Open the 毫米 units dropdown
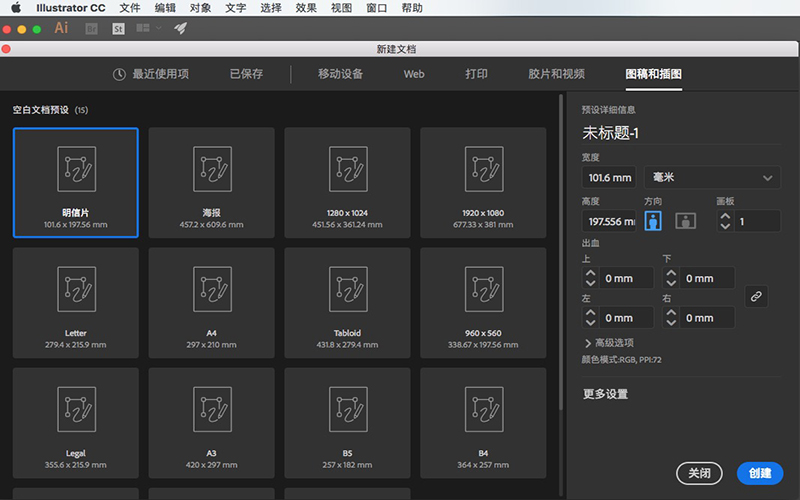Viewport: 800px width, 500px height. point(712,178)
